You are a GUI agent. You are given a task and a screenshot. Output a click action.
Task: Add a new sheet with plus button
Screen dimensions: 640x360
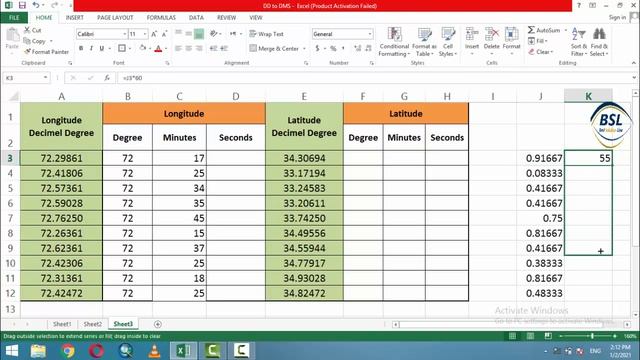158,324
